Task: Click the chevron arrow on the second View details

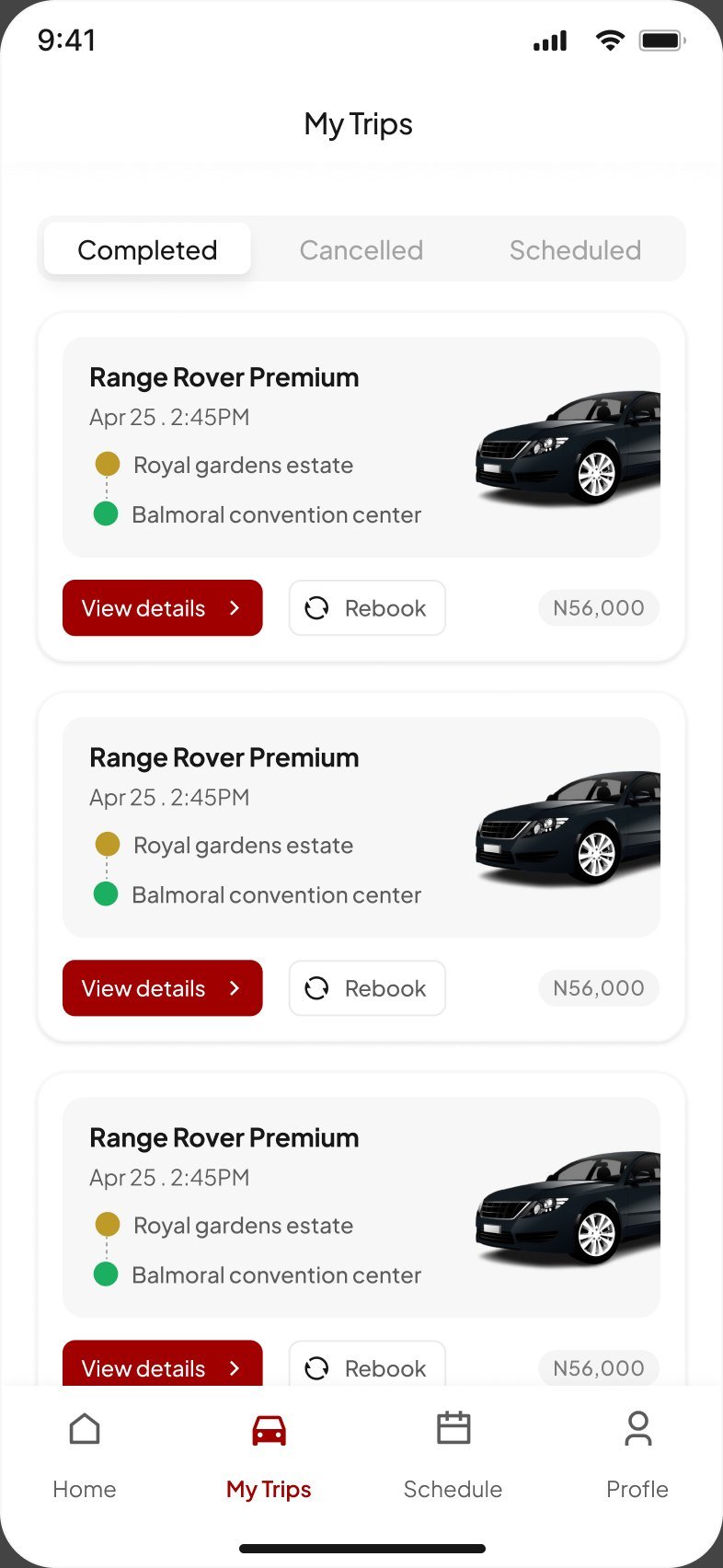Action: point(235,987)
